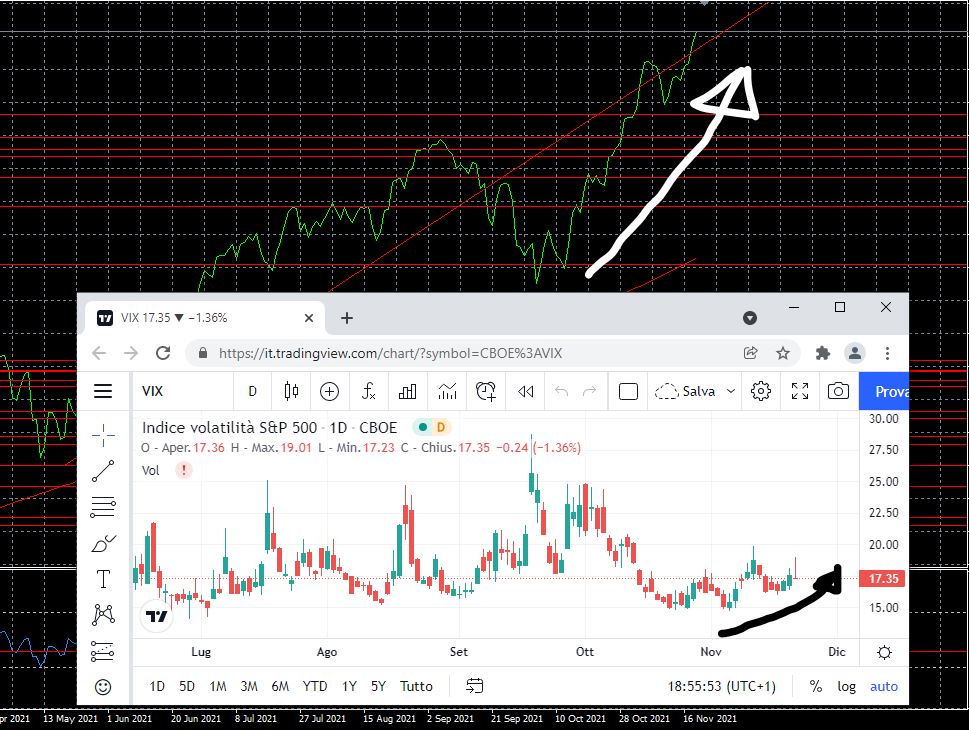
Task: Create an alert with the alarm clock icon
Action: (486, 391)
